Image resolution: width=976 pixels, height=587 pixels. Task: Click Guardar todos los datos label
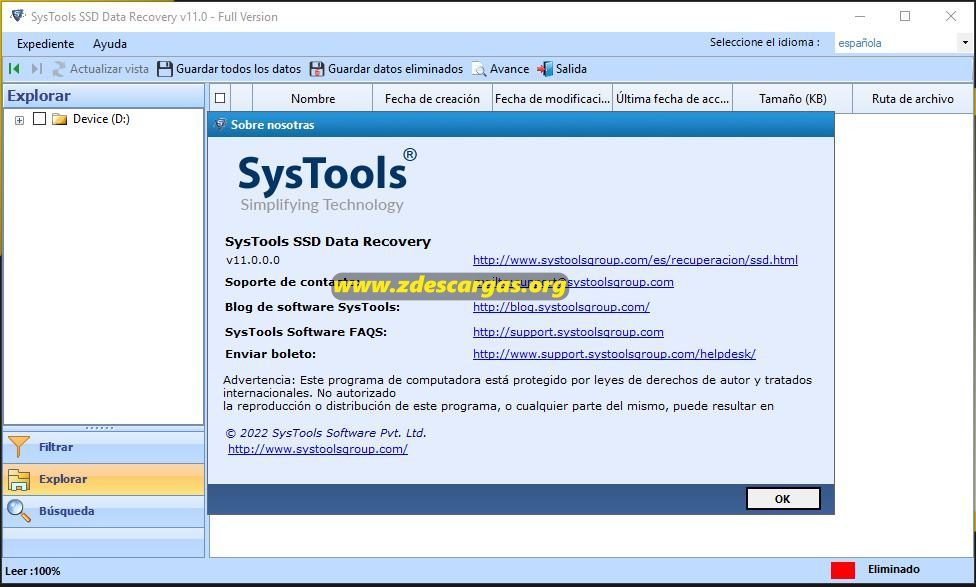point(238,68)
